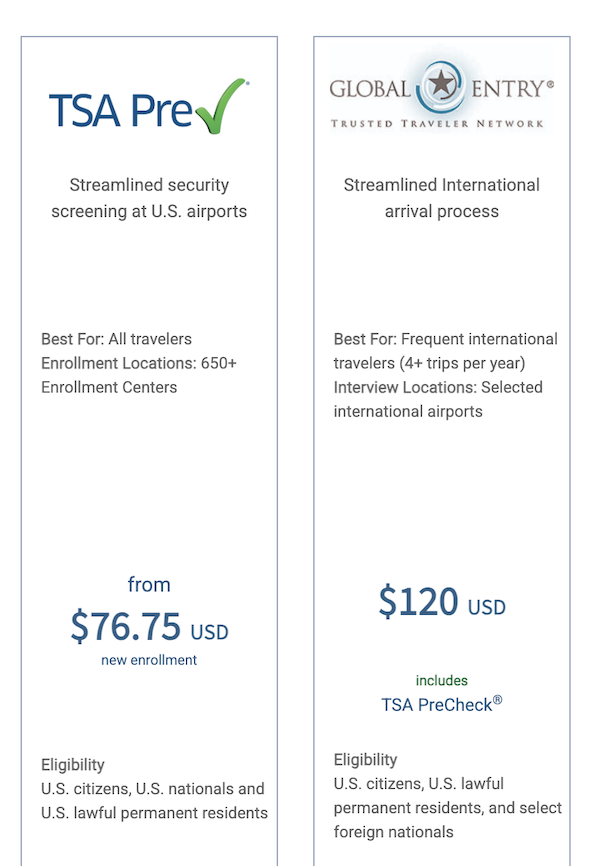Click the green includes label

click(441, 680)
